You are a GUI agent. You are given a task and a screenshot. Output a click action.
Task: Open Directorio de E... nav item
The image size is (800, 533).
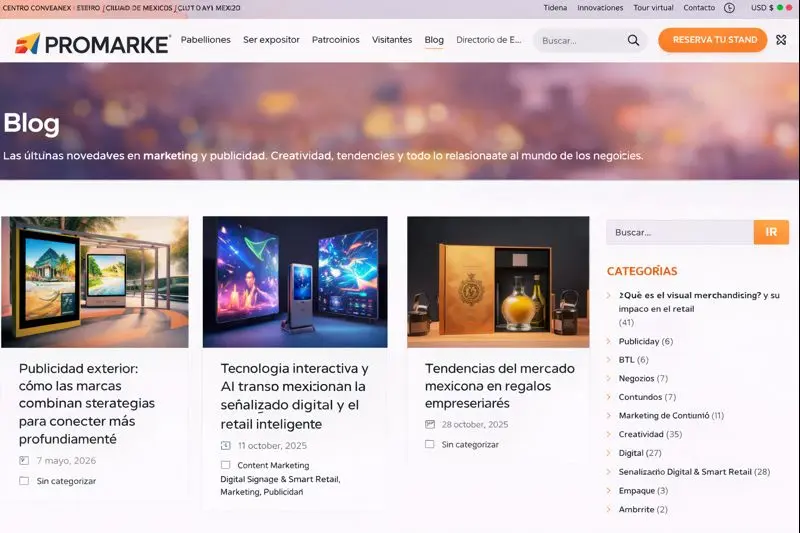(x=489, y=40)
